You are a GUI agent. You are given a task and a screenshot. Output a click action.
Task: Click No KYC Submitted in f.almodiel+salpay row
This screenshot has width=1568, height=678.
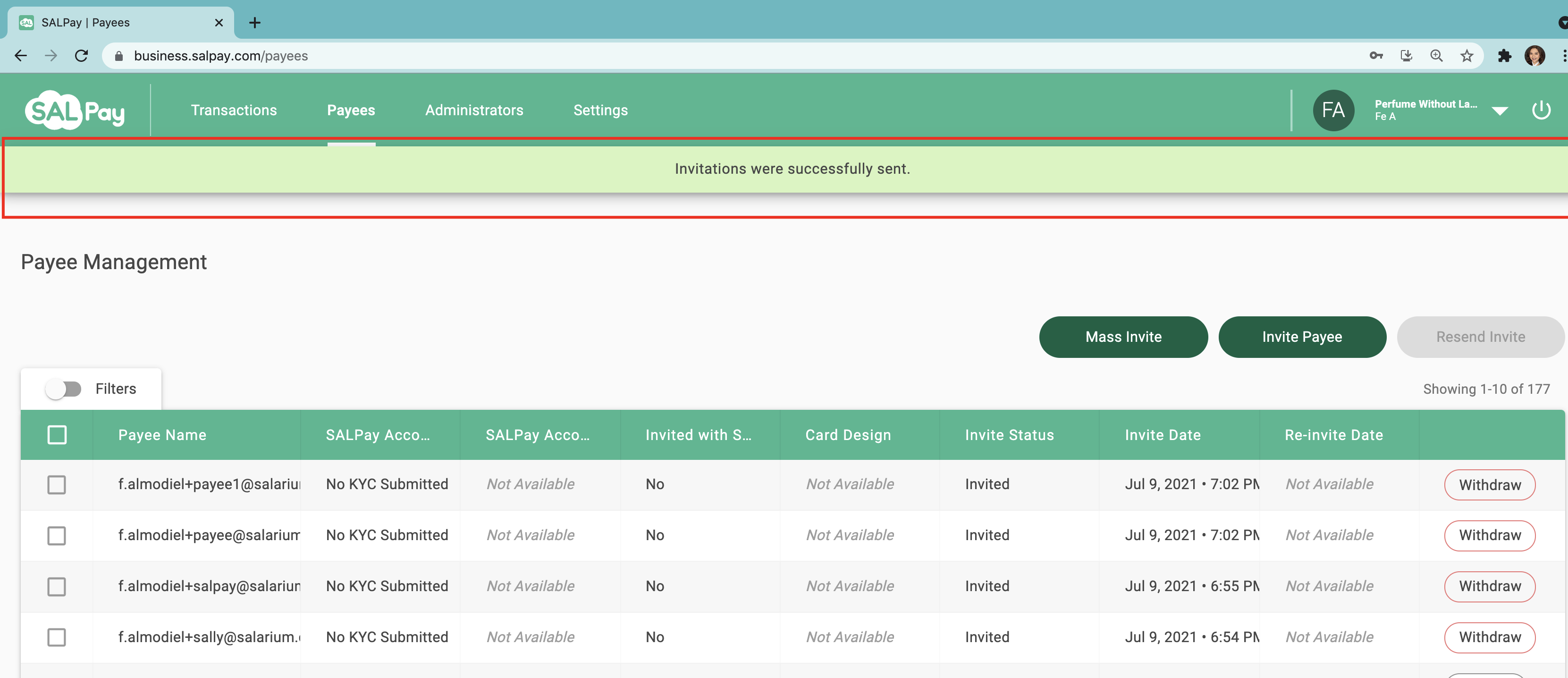tap(387, 587)
